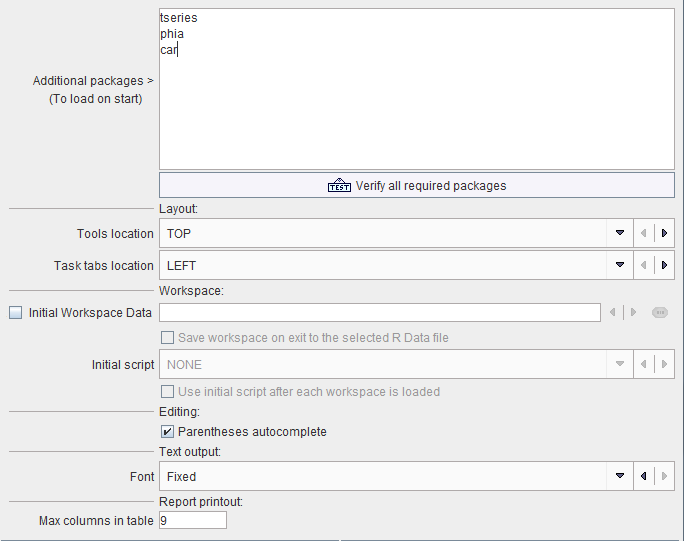Image resolution: width=684 pixels, height=541 pixels.
Task: Open the Task tabs location dropdown
Action: click(619, 265)
